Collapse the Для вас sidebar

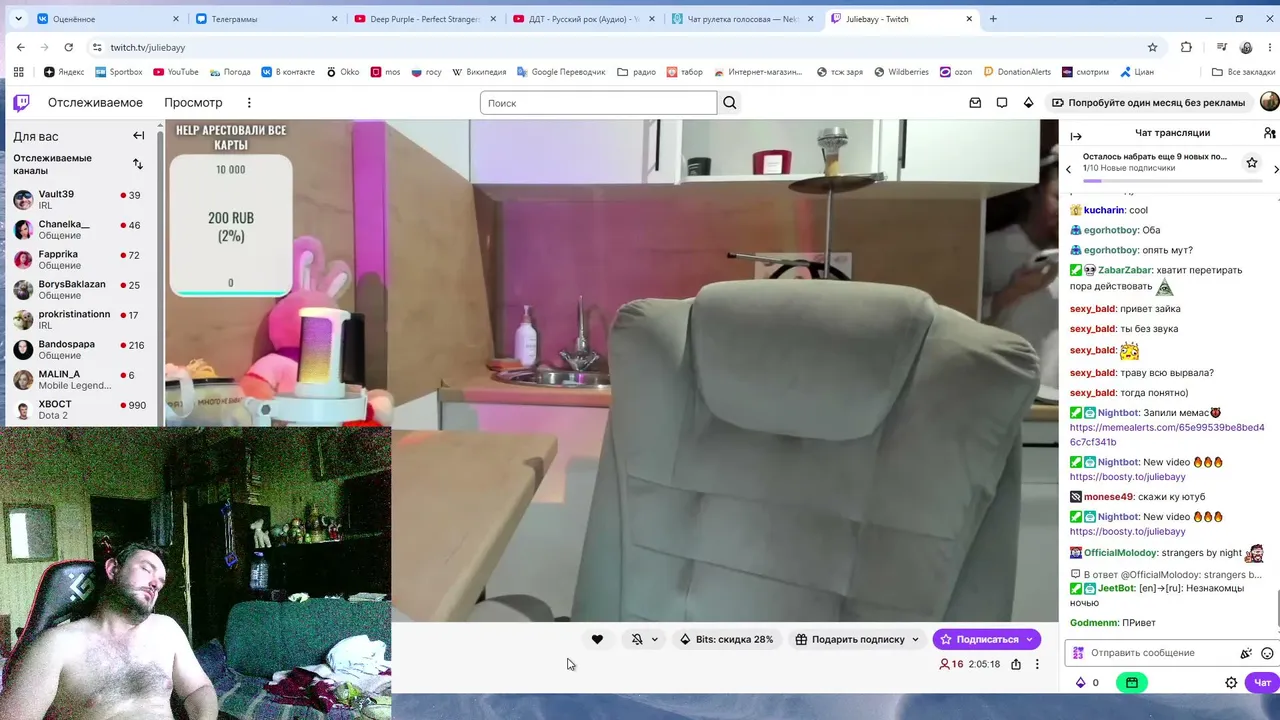pos(139,136)
